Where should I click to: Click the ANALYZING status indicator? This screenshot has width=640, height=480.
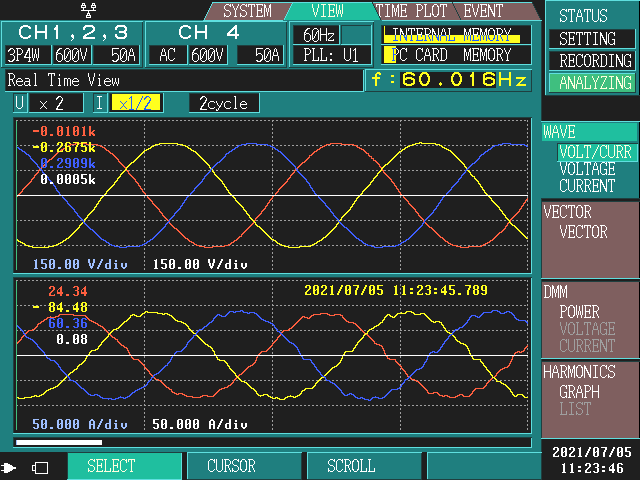591,83
